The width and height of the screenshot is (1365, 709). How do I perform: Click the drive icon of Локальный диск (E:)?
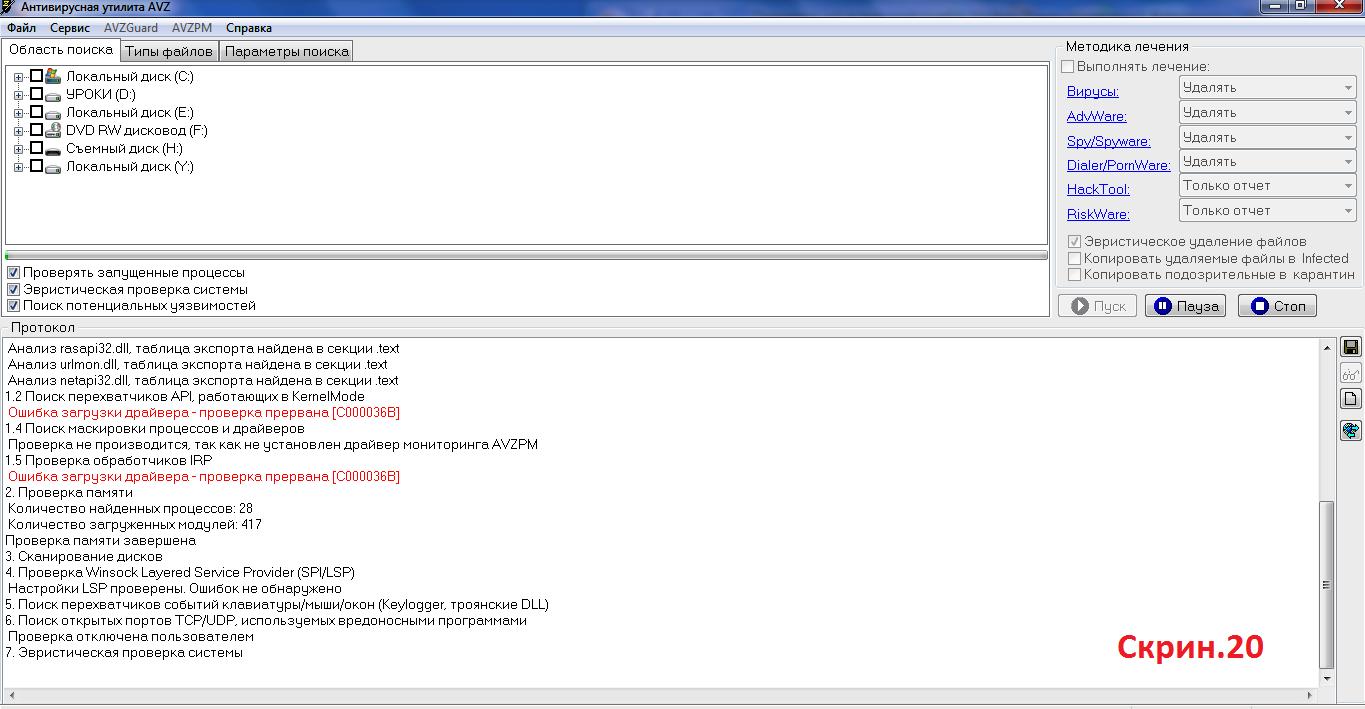53,113
